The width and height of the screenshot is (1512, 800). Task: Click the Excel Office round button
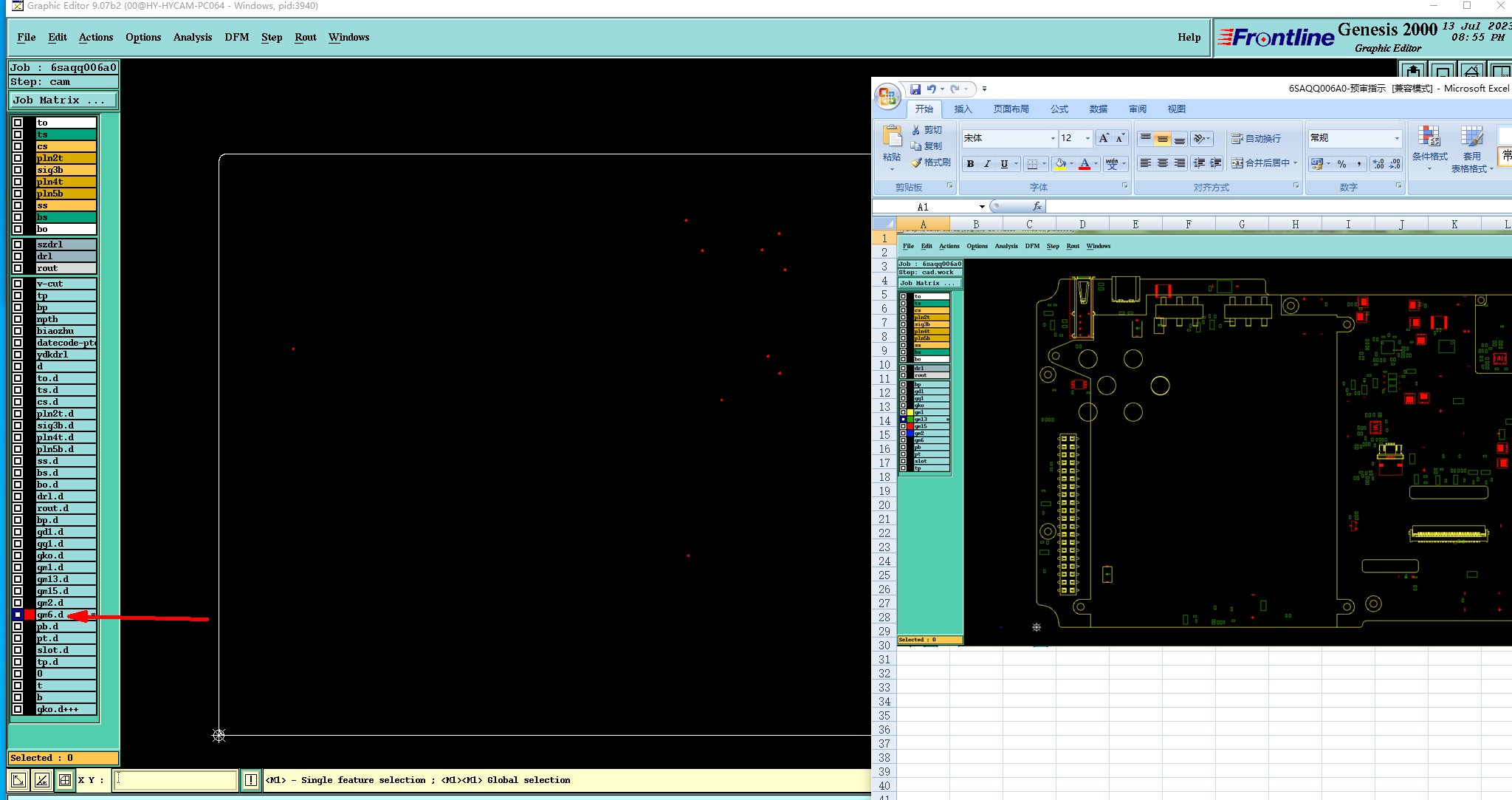click(x=887, y=97)
